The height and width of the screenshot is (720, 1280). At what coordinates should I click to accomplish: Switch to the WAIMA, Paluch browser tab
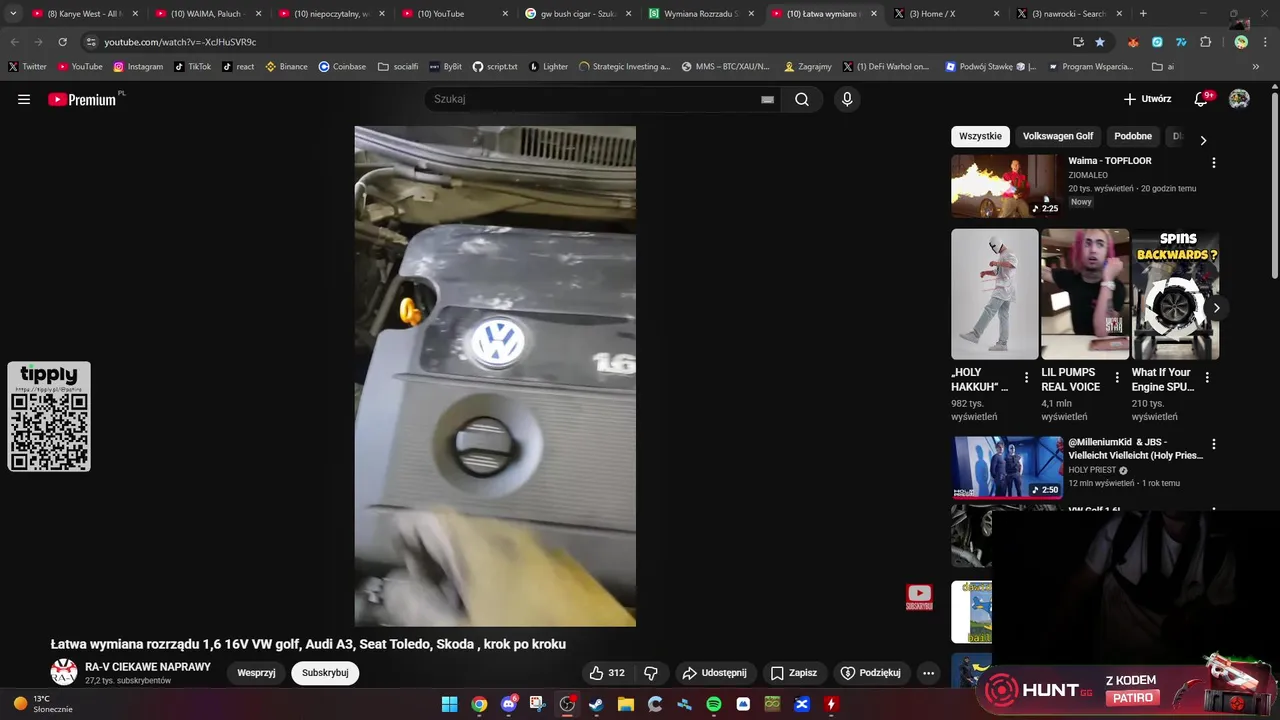(208, 14)
